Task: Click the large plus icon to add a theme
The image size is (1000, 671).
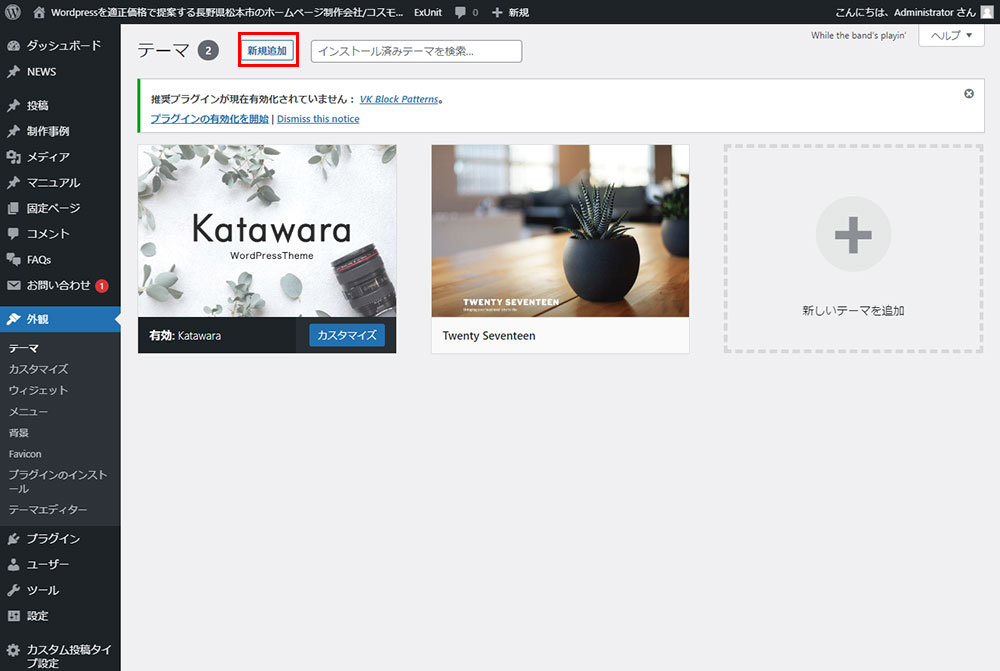Action: tap(853, 234)
